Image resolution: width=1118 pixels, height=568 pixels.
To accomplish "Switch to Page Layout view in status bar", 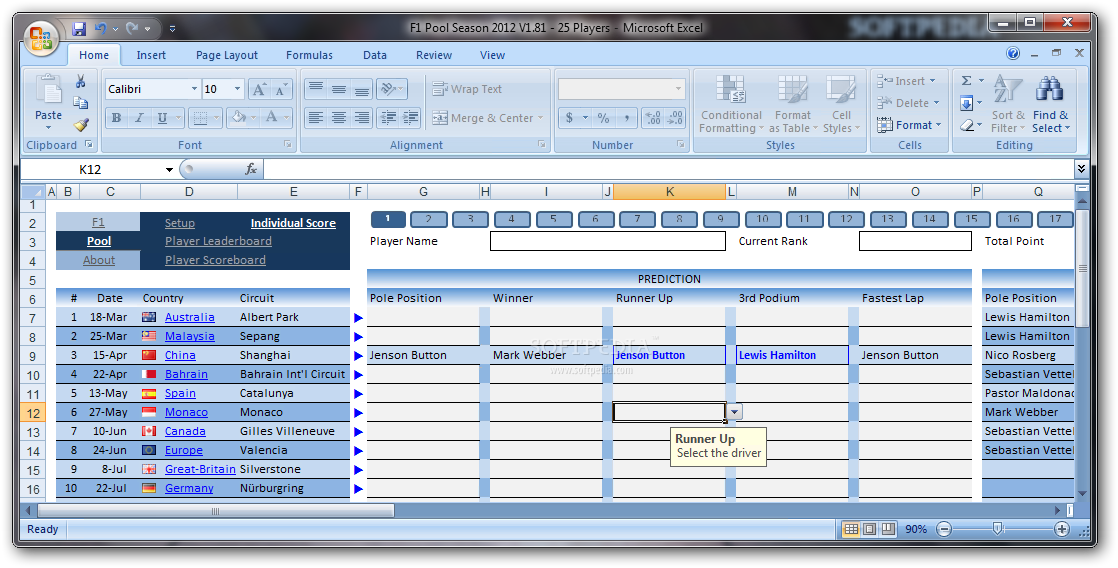I will 870,530.
